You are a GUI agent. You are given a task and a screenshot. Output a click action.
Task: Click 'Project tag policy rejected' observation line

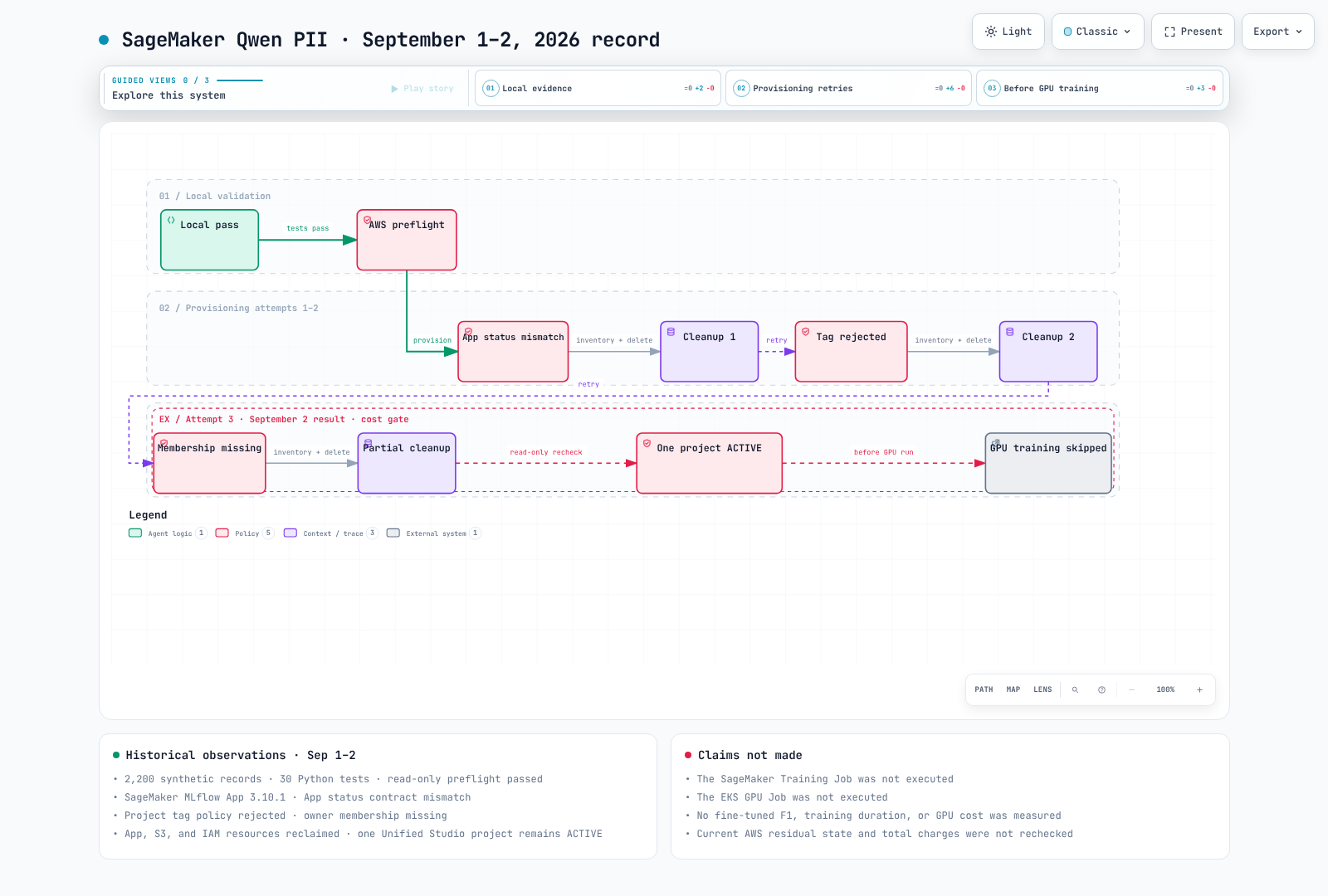pyautogui.click(x=286, y=816)
